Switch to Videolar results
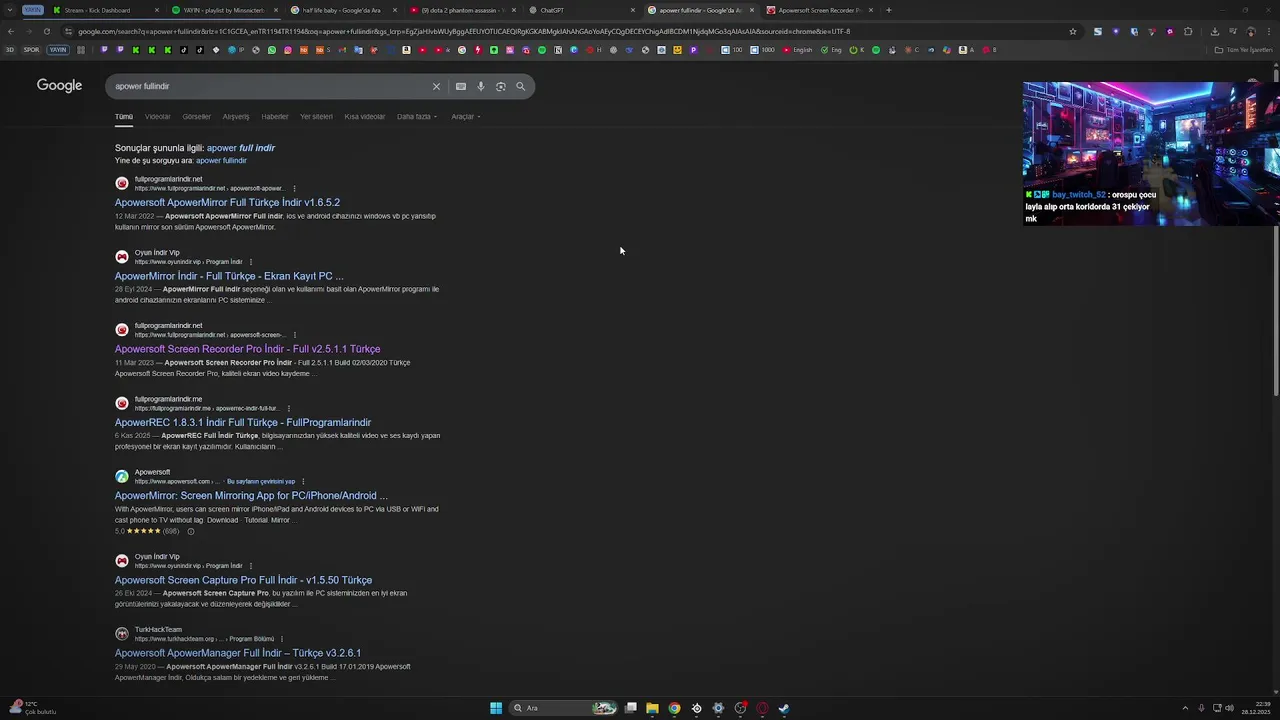Screen dimensions: 1280x720 pyautogui.click(x=157, y=116)
